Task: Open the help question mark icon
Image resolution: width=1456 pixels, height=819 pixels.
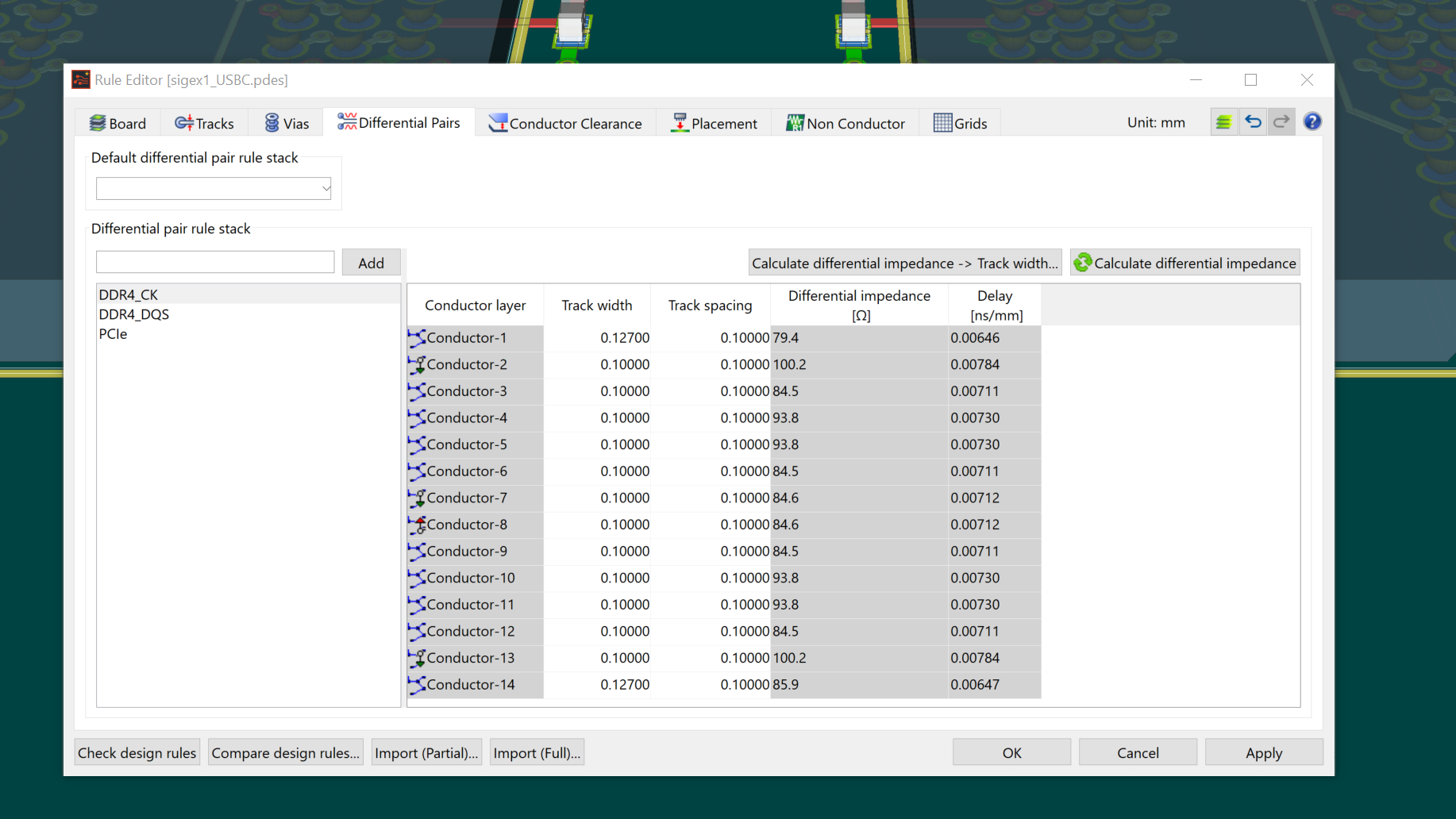Action: pyautogui.click(x=1312, y=122)
